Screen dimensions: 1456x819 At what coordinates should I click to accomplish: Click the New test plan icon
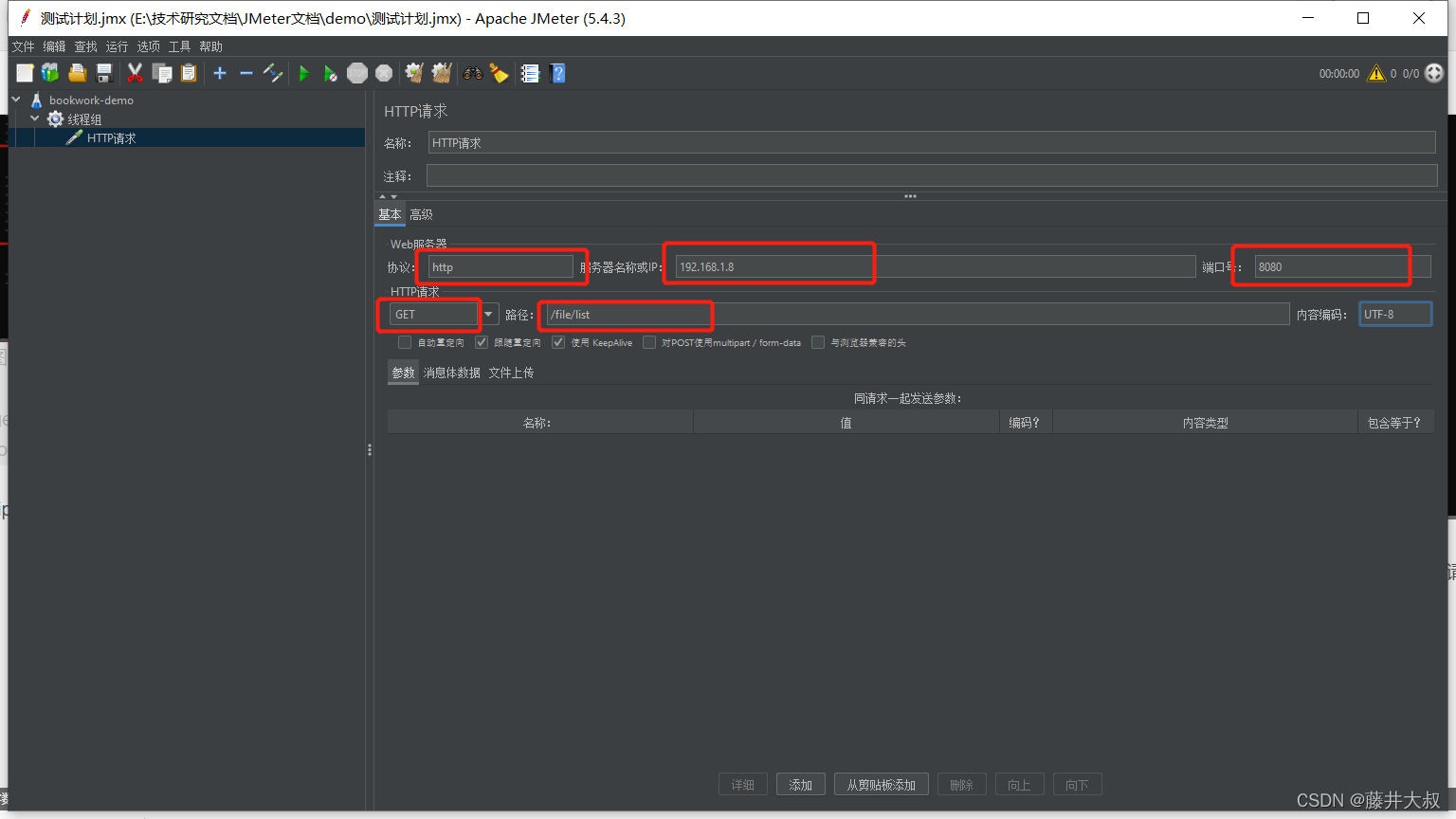[x=25, y=73]
